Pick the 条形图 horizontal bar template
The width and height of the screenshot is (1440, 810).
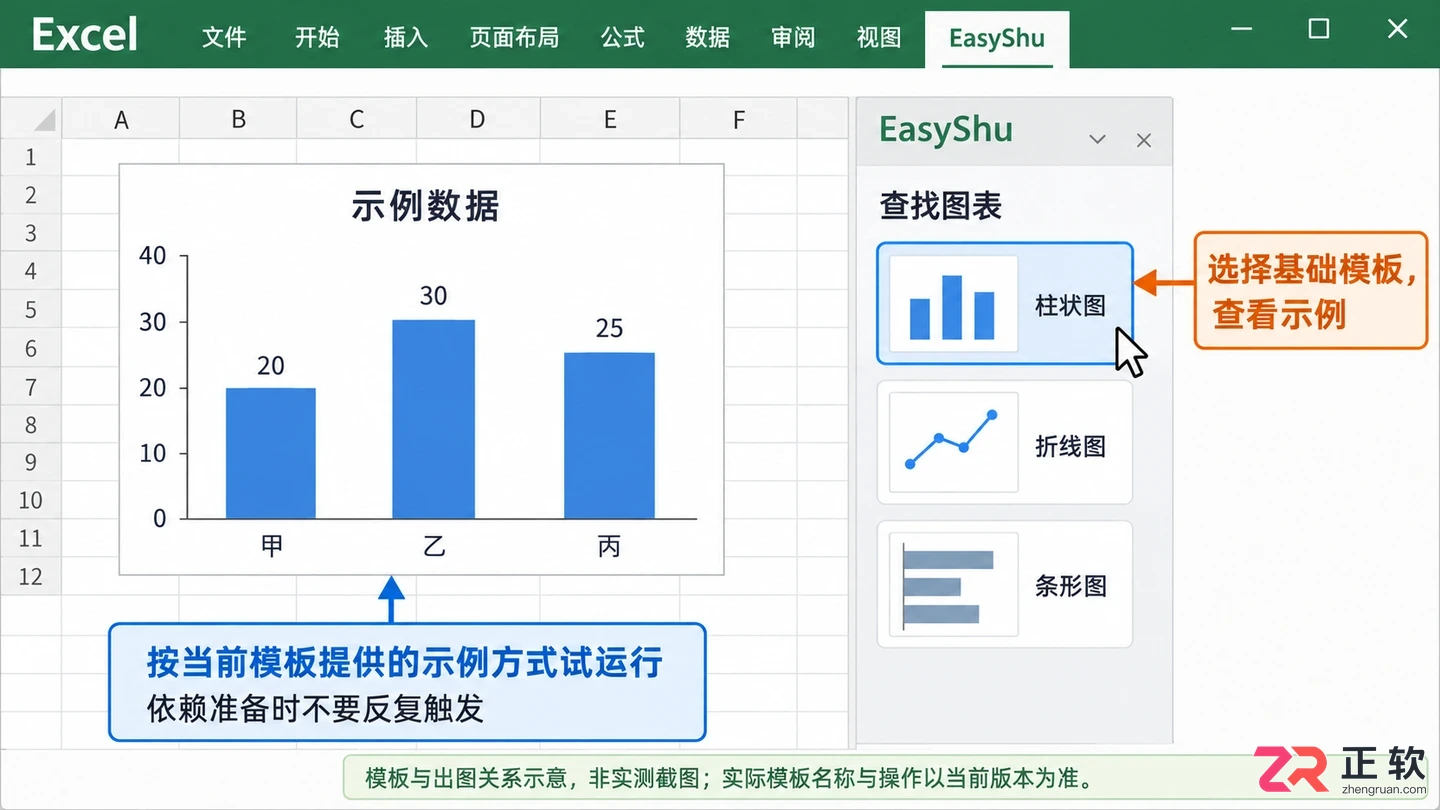[x=1005, y=585]
